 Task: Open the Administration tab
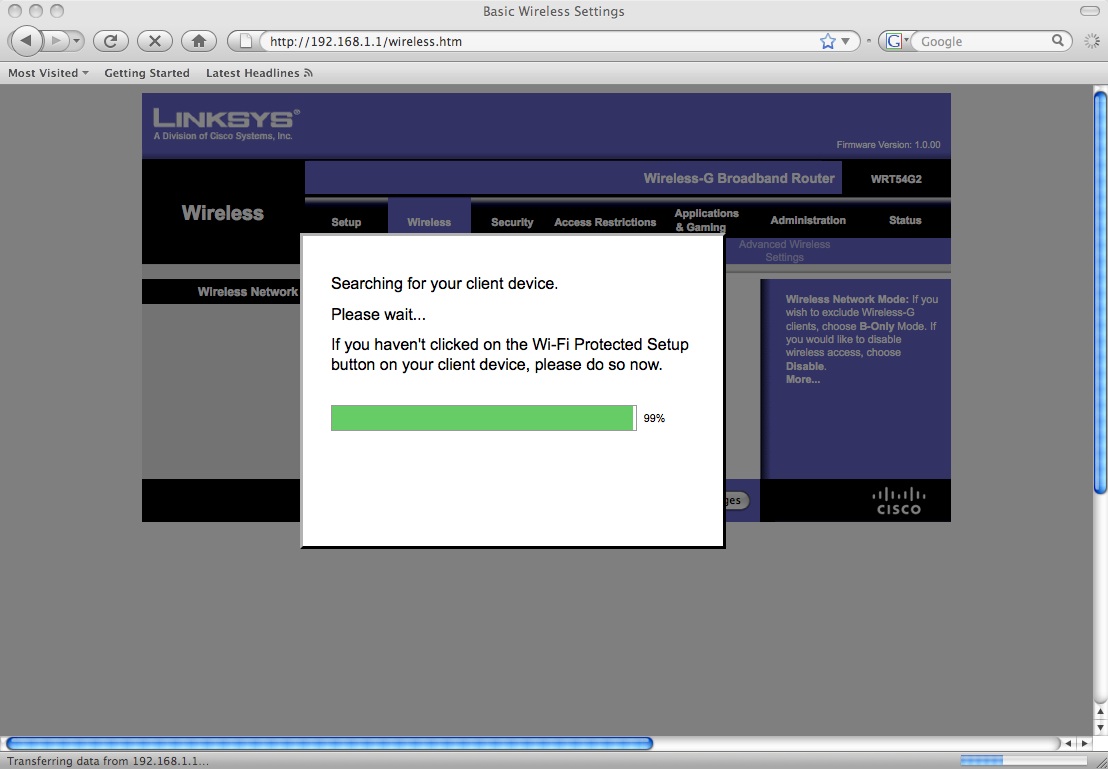click(808, 221)
